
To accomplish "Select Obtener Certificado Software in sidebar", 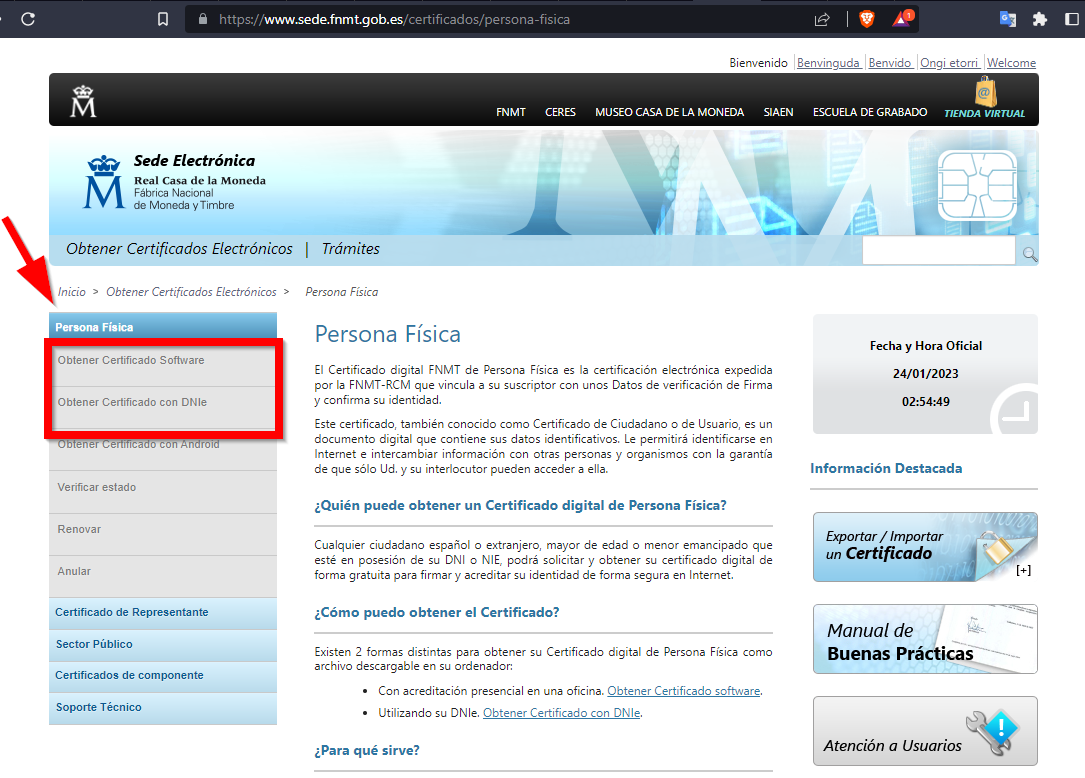I will point(131,360).
